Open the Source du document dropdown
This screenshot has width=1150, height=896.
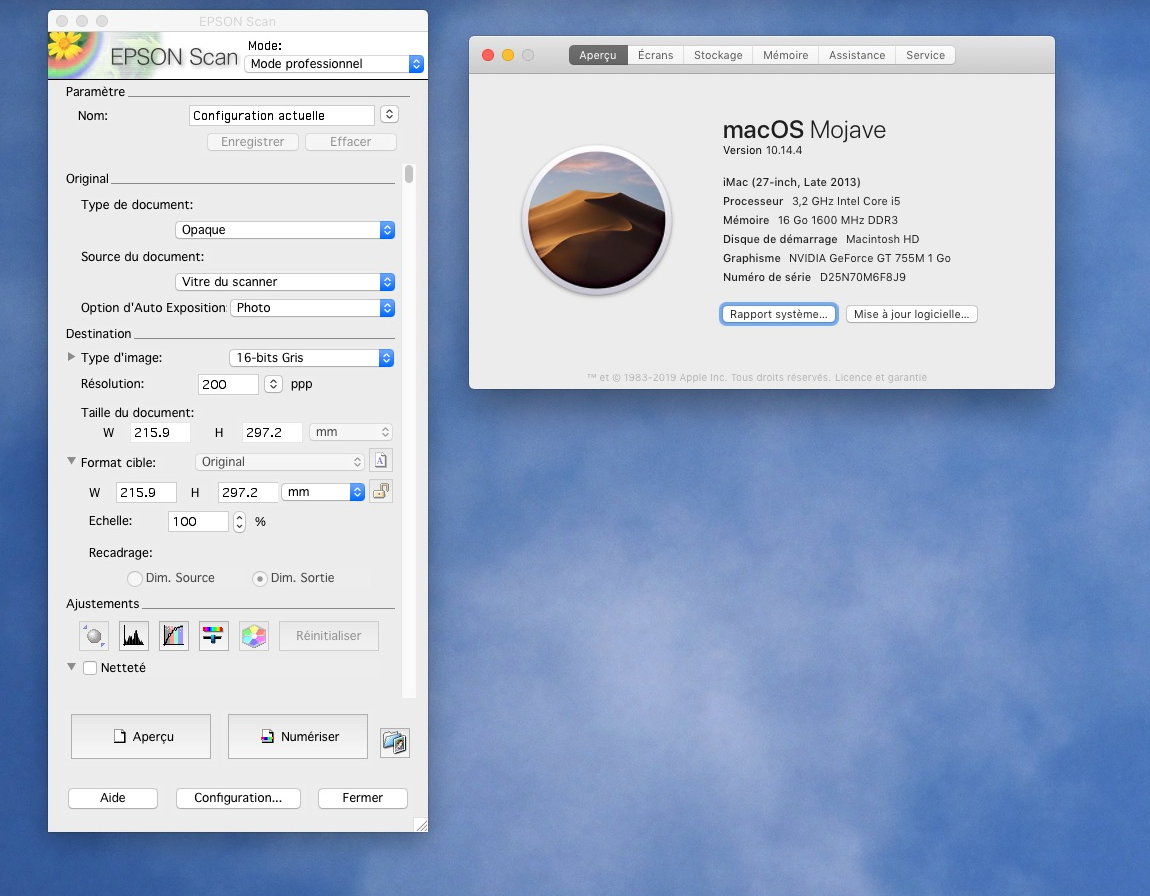pyautogui.click(x=285, y=282)
